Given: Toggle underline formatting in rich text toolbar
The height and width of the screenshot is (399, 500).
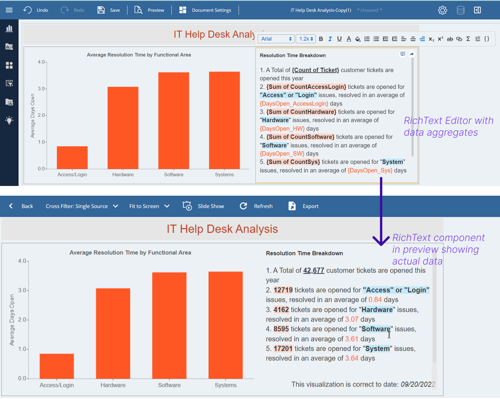Looking at the screenshot, I should click(x=339, y=39).
